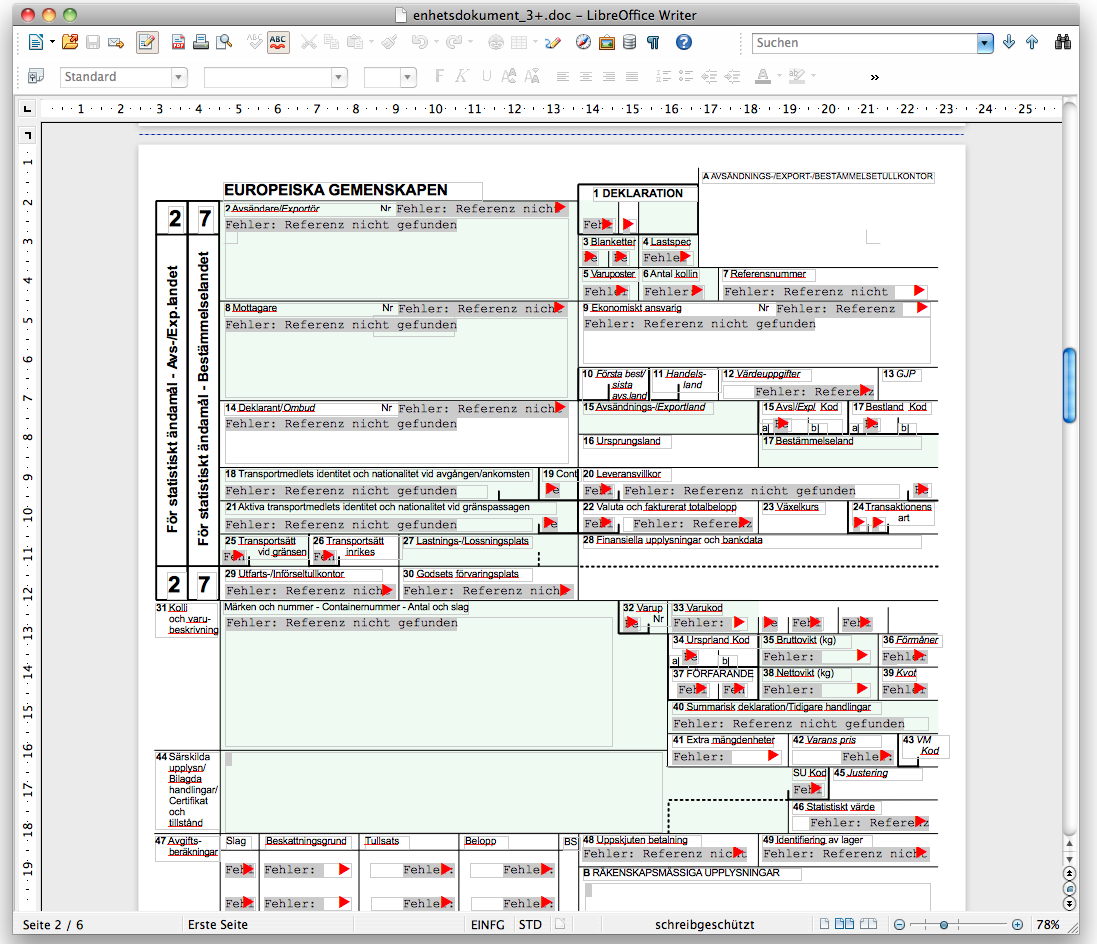Print the document via printer icon
Screen dimensions: 1097x944
(x=201, y=42)
